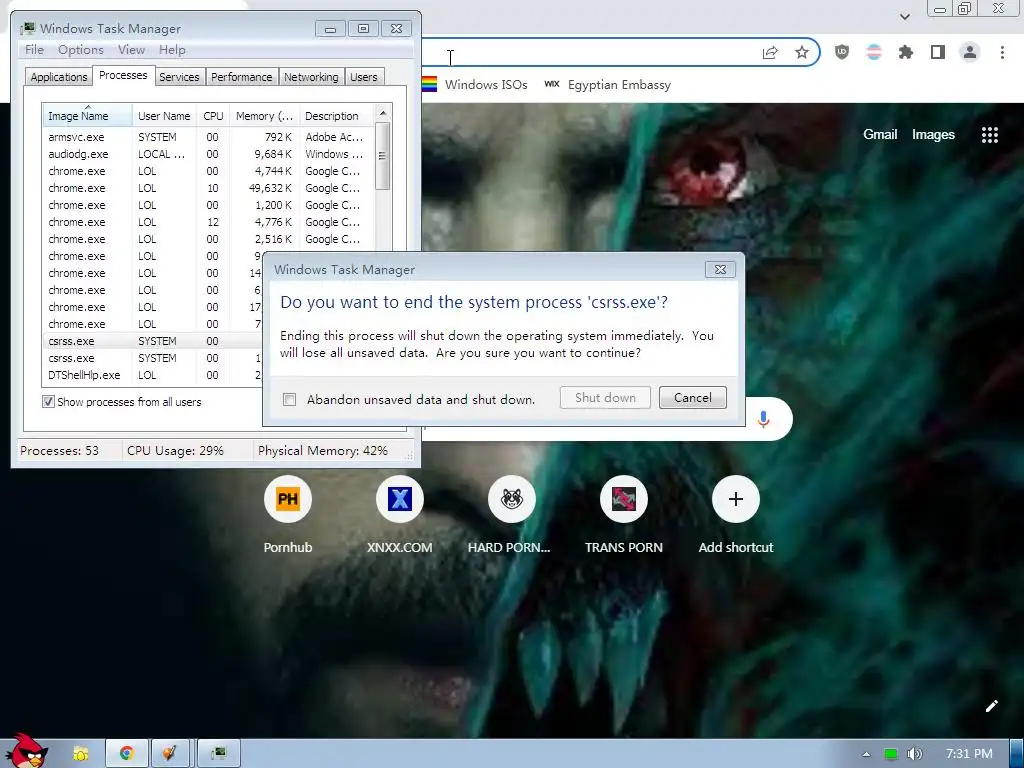Open the Images link
The image size is (1024, 768).
(933, 135)
